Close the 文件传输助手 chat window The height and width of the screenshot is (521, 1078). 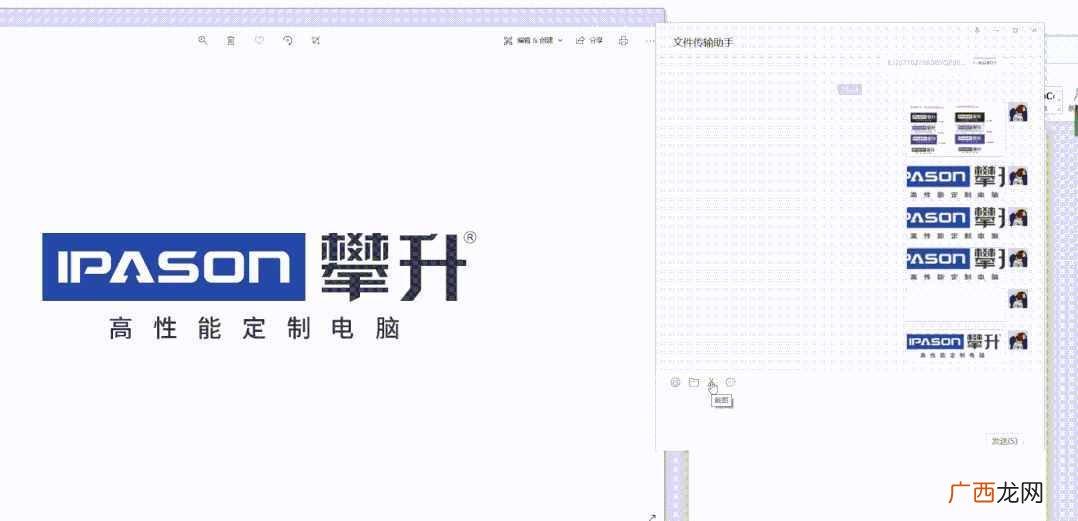pyautogui.click(x=1035, y=30)
